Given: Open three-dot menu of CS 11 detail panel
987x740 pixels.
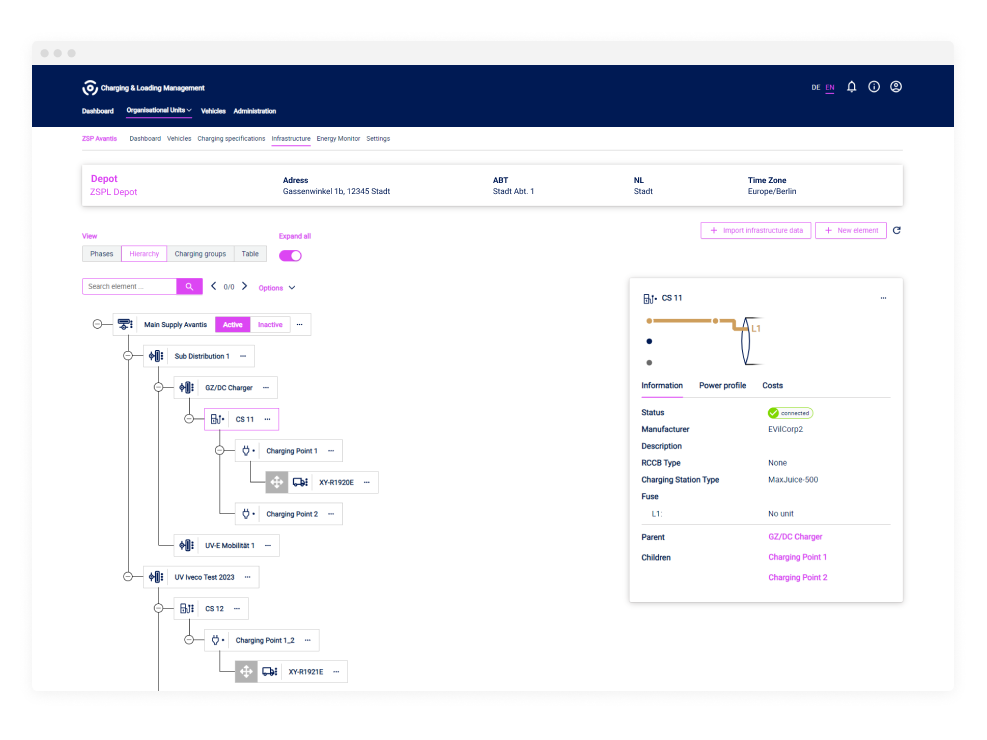Looking at the screenshot, I should 882,298.
